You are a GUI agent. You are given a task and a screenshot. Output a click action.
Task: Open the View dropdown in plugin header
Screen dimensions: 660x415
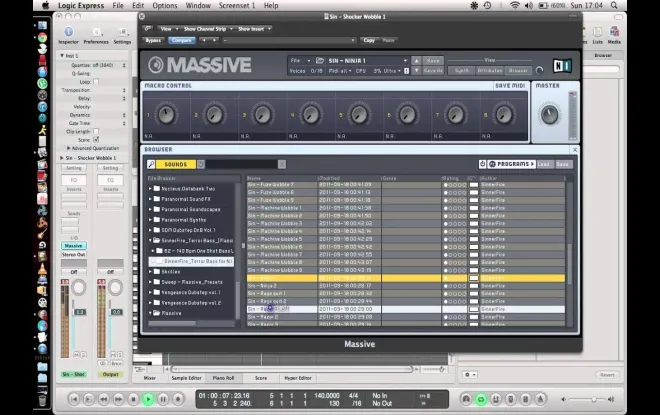169,29
